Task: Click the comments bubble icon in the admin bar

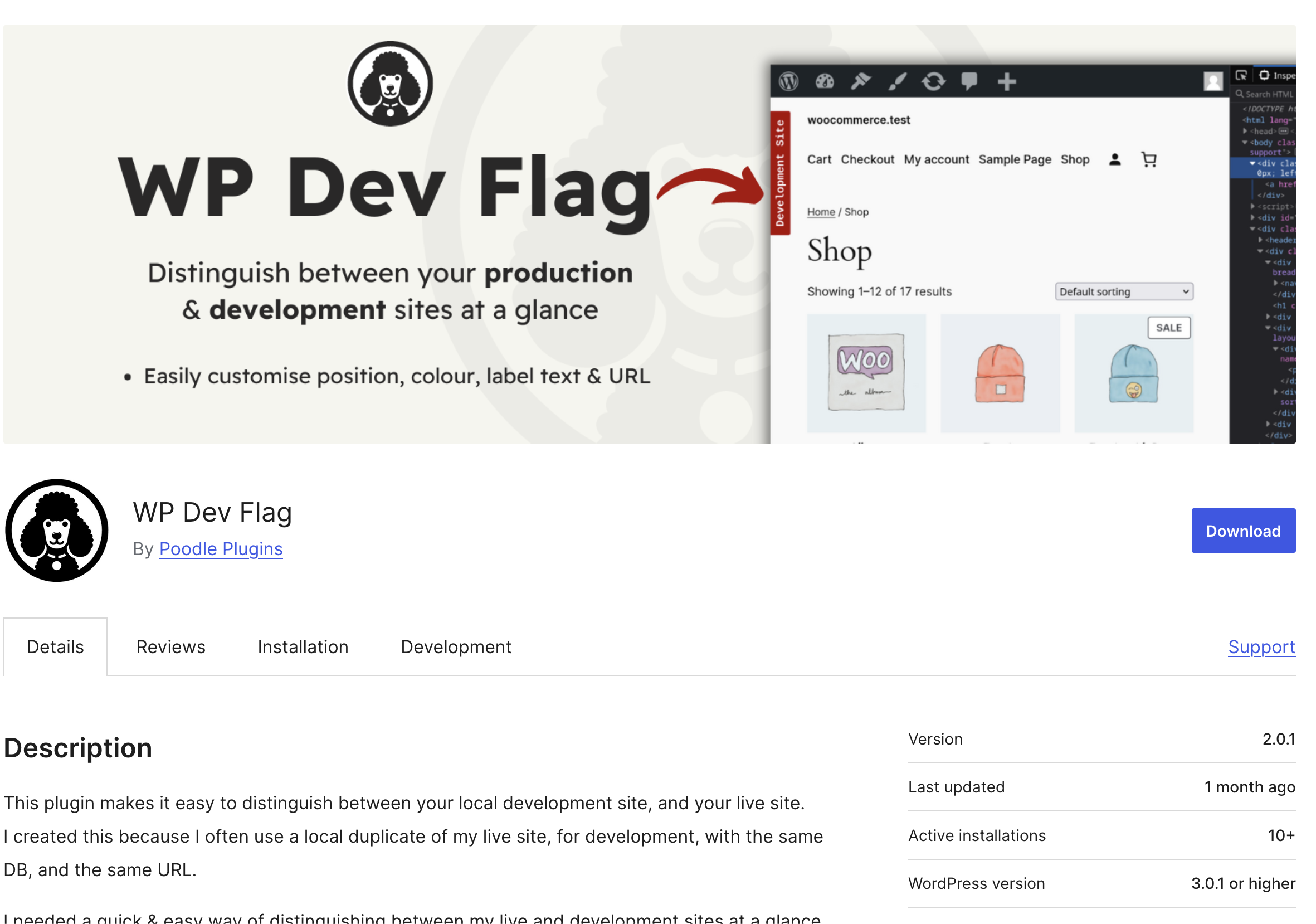Action: (969, 81)
